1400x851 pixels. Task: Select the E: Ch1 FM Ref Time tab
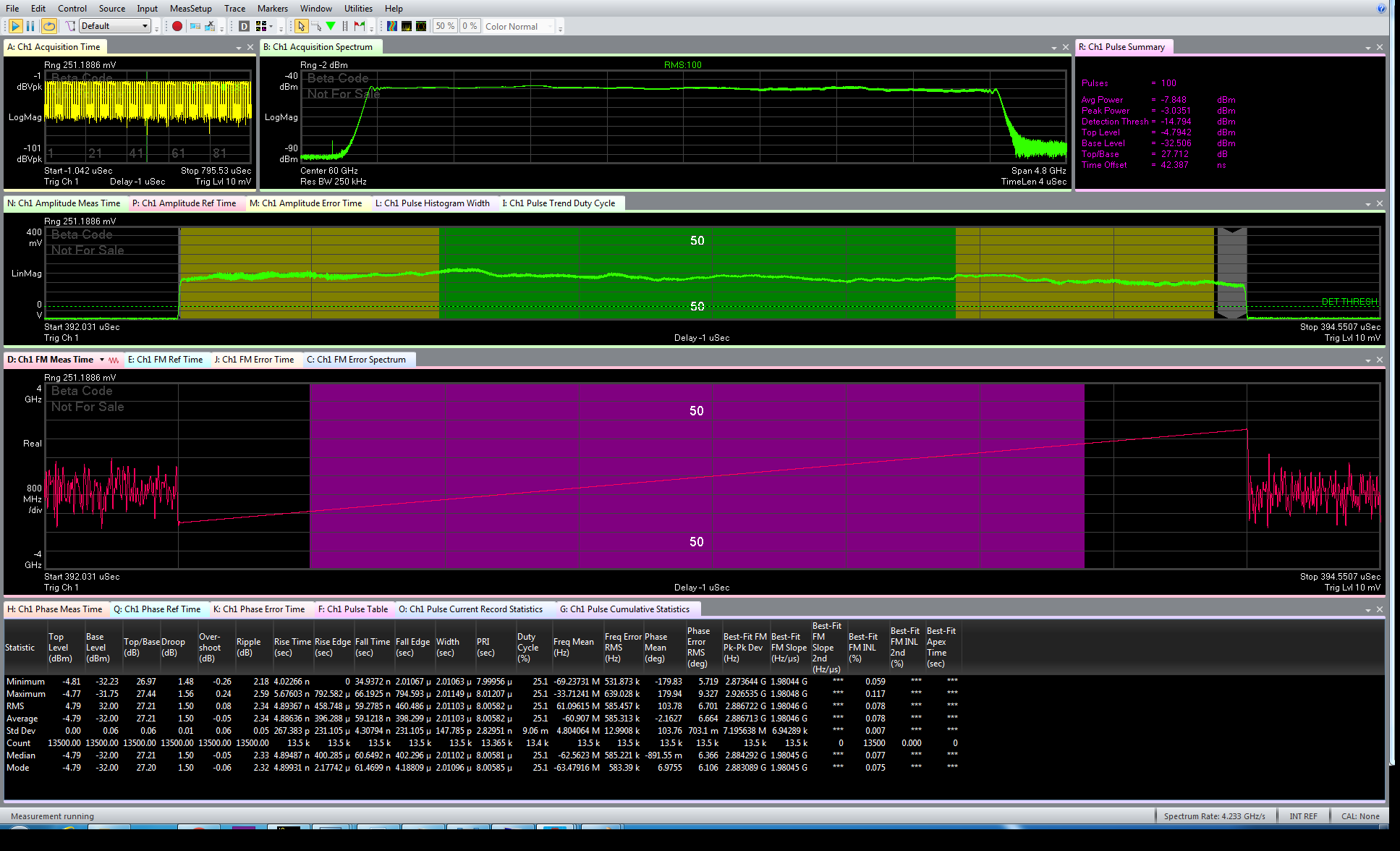[166, 360]
